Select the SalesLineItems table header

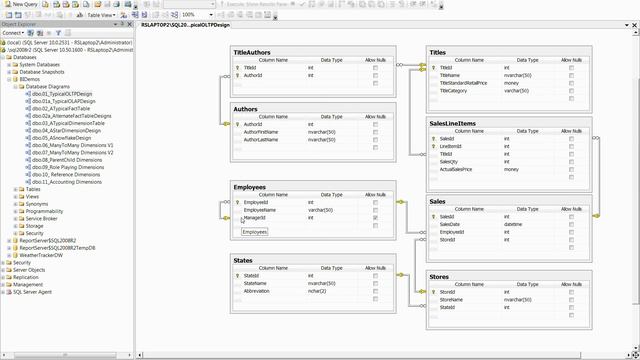[509, 123]
